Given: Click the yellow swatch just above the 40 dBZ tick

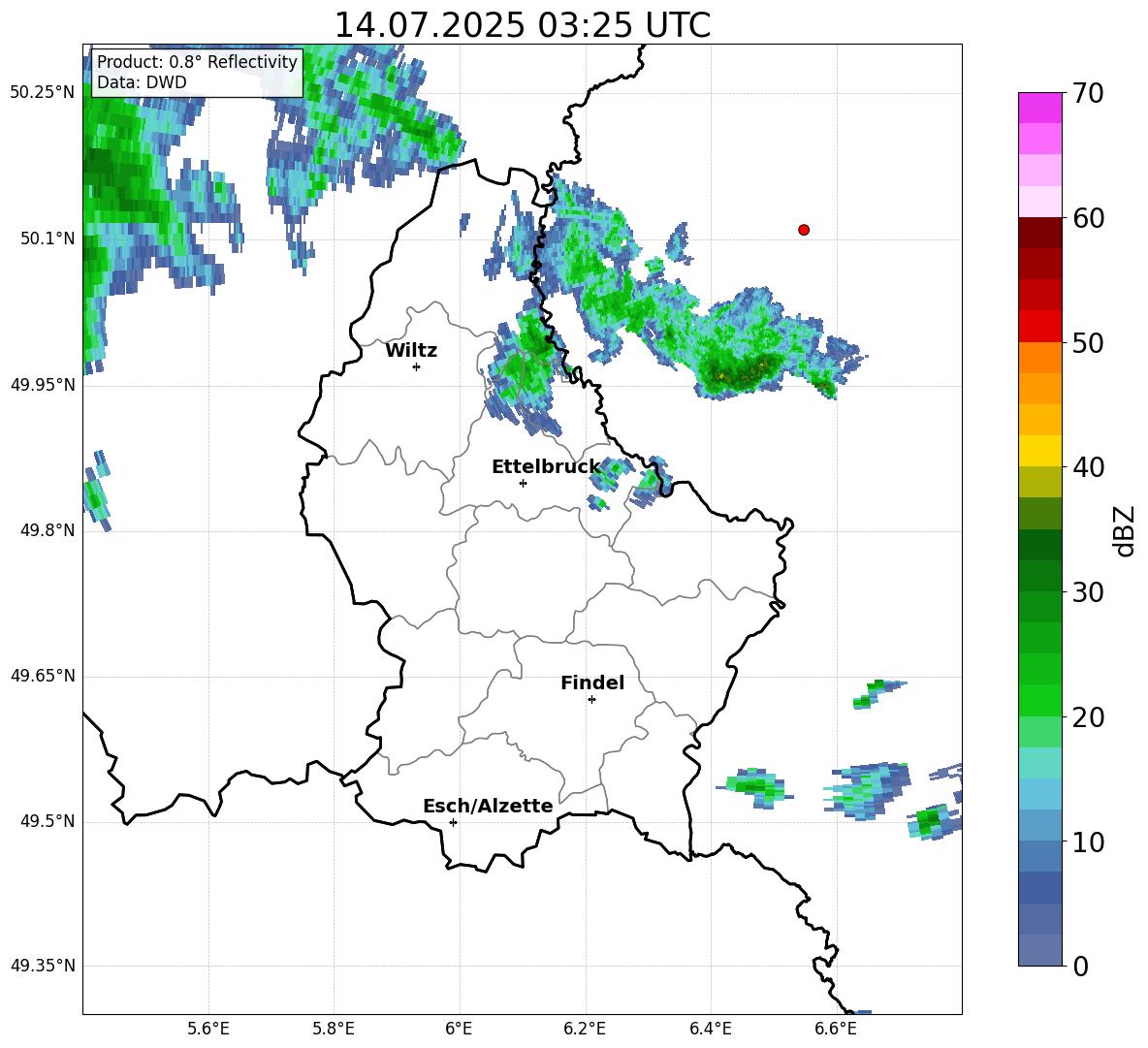Looking at the screenshot, I should 1039,451.
